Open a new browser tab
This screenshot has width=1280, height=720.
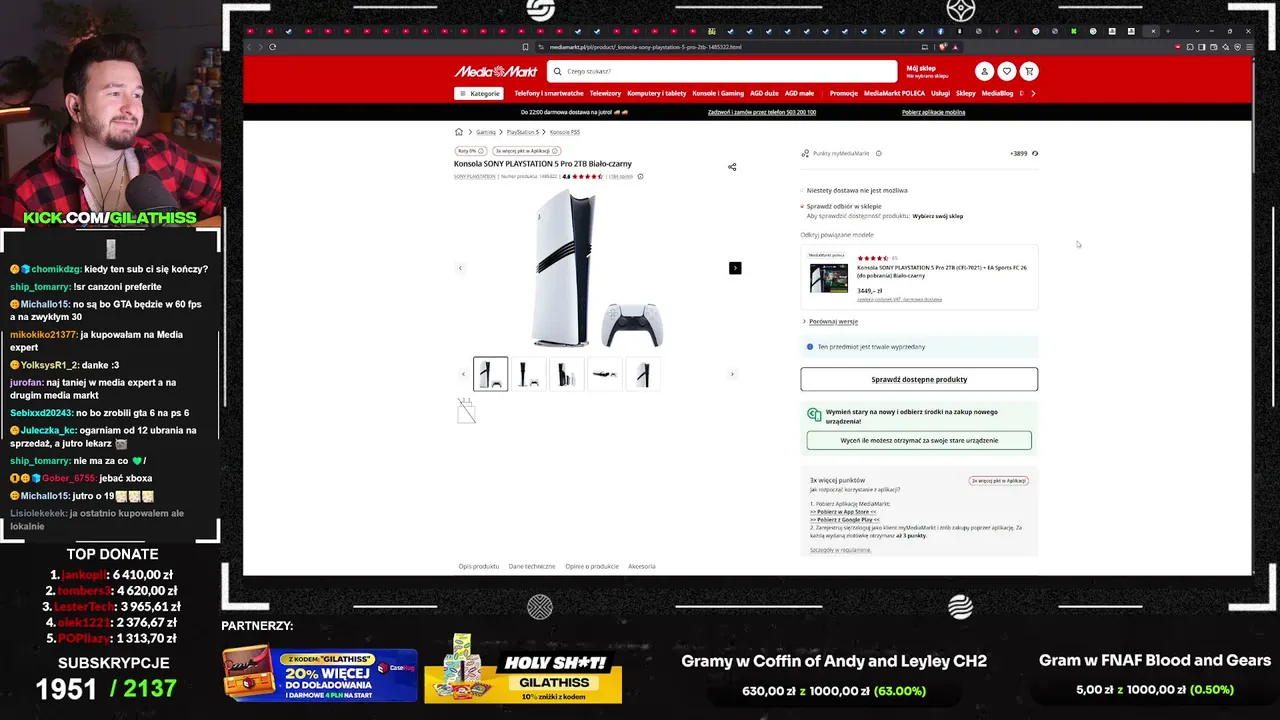point(1167,31)
